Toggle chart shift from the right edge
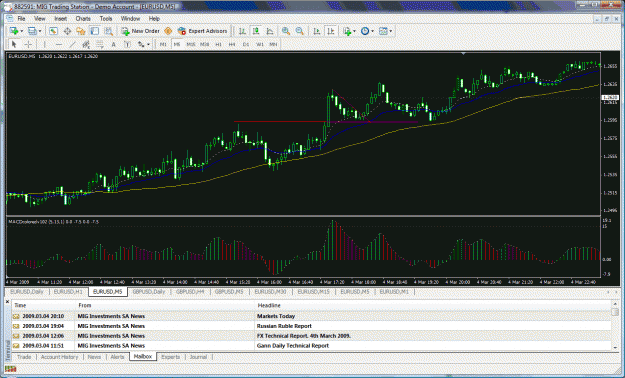Image resolution: width=625 pixels, height=378 pixels. (330, 31)
